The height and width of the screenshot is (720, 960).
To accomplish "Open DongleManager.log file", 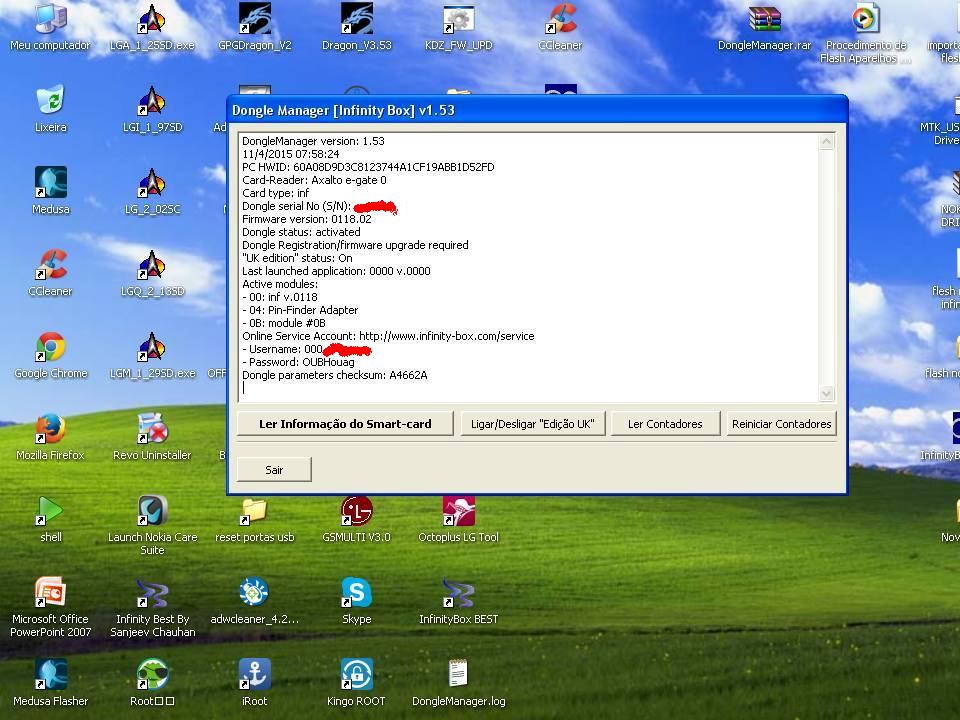I will (x=459, y=683).
